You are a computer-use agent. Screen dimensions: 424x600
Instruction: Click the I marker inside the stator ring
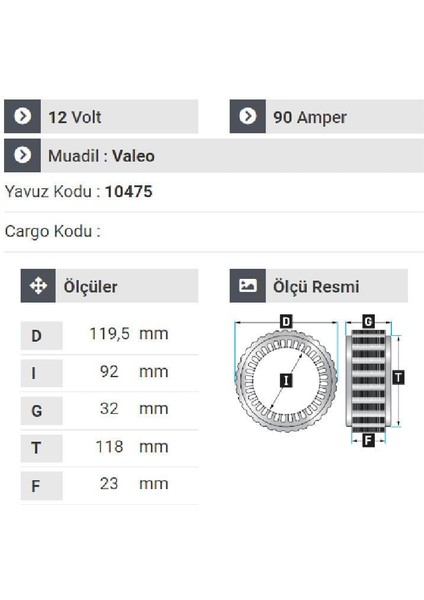[286, 380]
